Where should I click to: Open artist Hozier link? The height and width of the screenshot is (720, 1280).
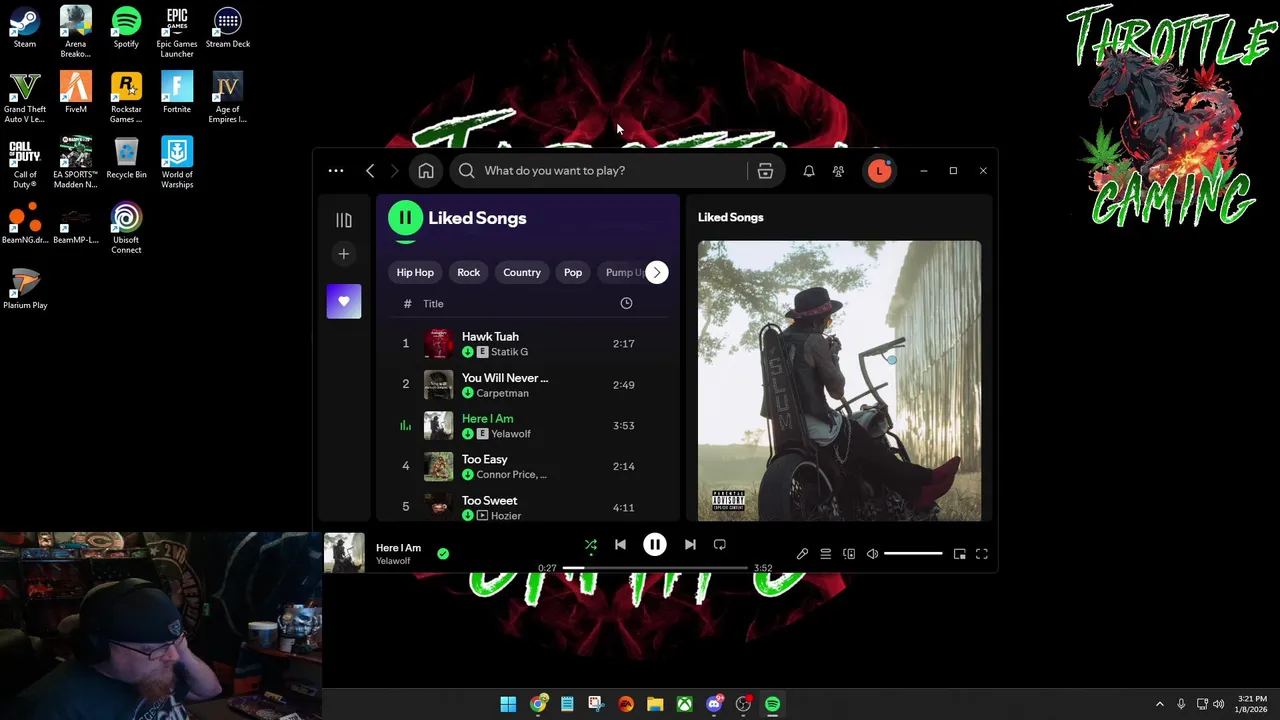506,516
